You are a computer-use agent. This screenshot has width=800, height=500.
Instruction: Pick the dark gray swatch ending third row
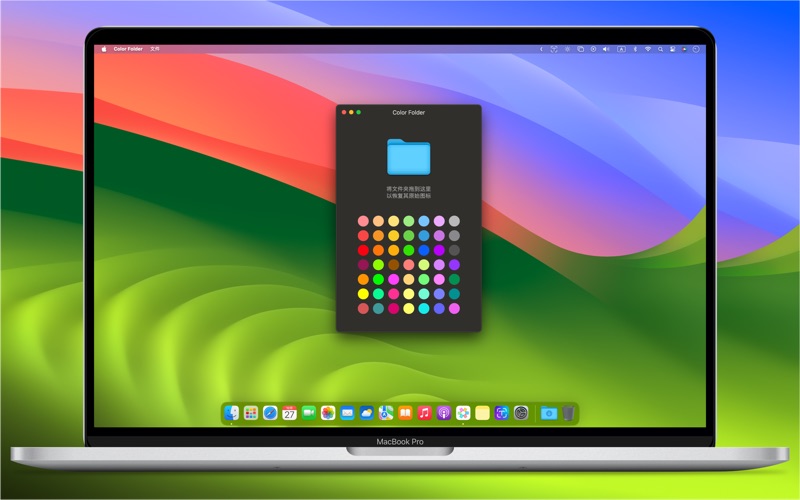[454, 250]
